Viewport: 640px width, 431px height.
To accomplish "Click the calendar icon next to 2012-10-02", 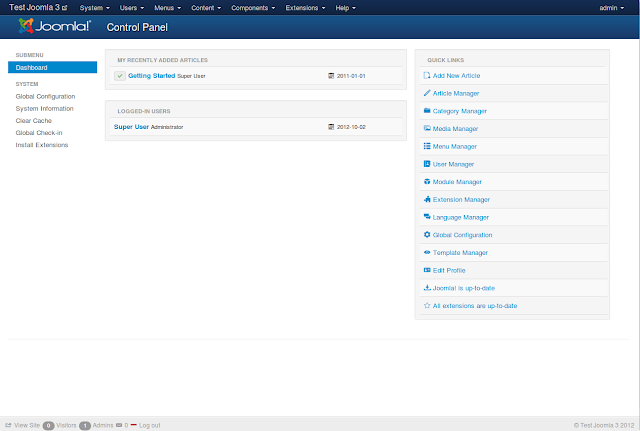I will point(331,127).
